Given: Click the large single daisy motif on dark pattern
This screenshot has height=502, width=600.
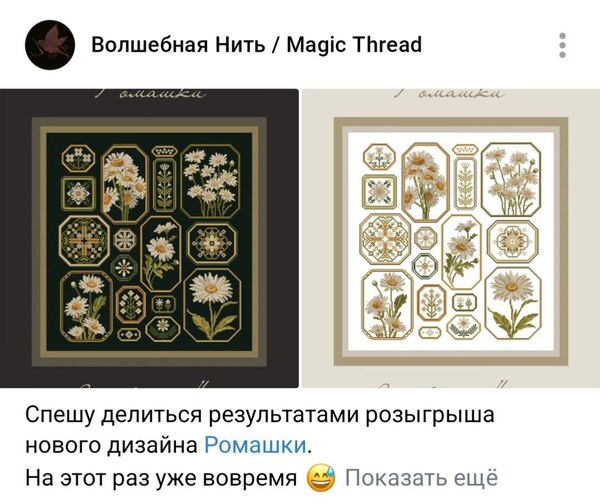Looking at the screenshot, I should click(x=212, y=305).
